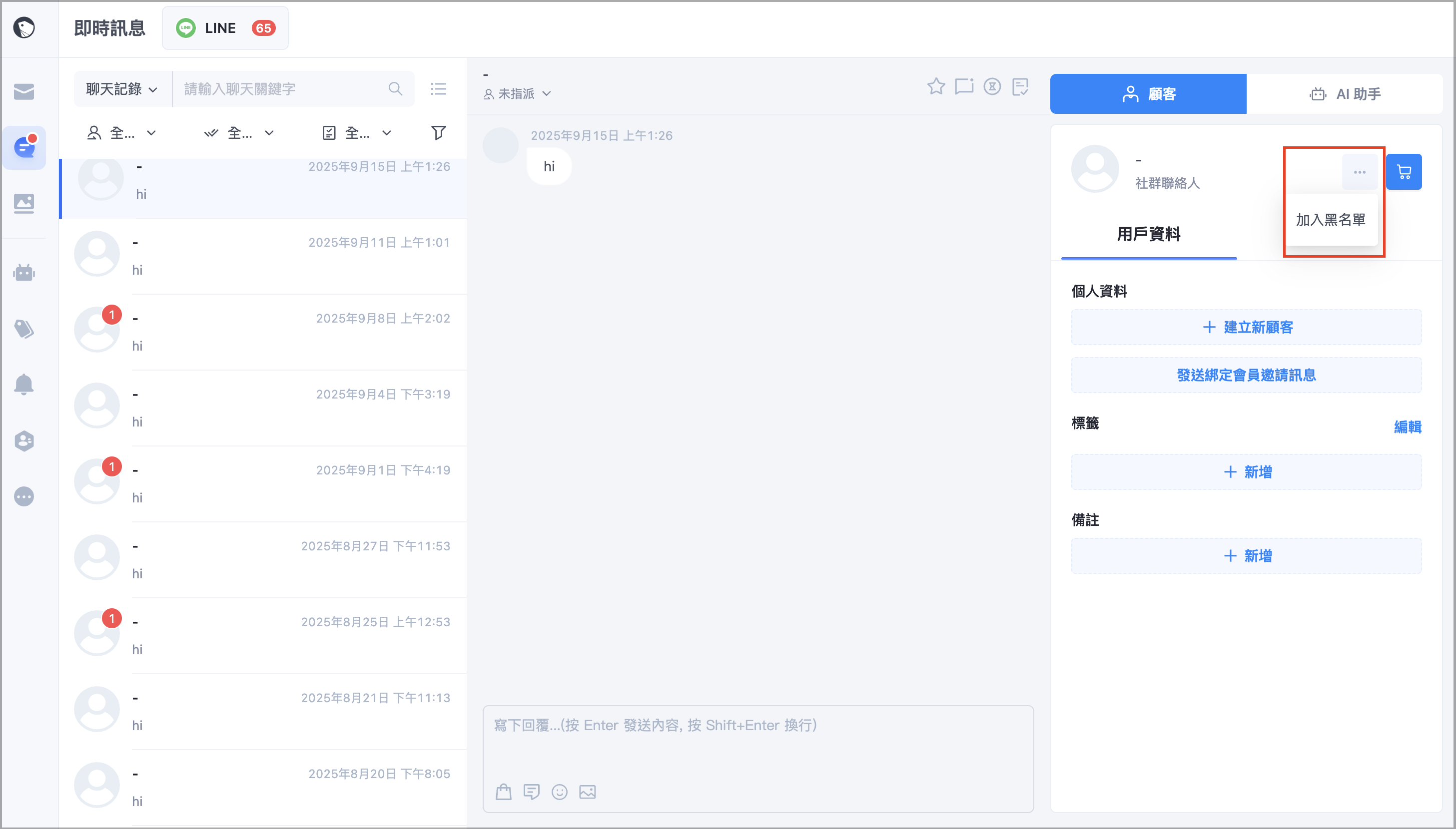Click the quick reply template icon under reply box

[532, 792]
